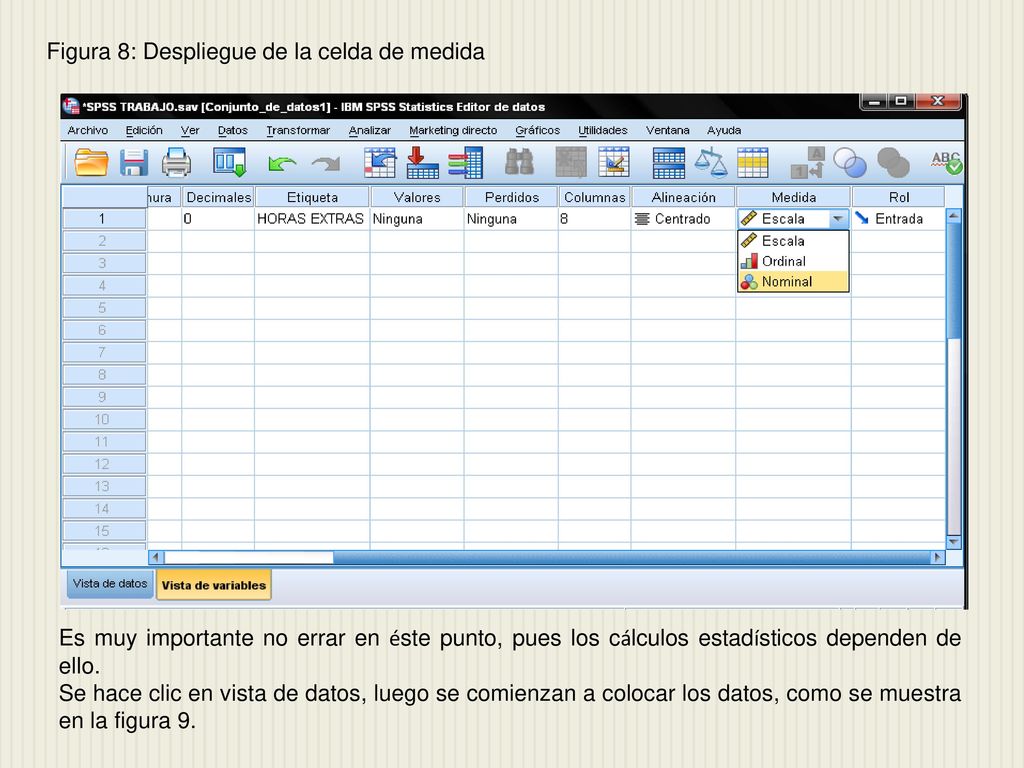Click the Weight cases scales icon

[x=711, y=162]
